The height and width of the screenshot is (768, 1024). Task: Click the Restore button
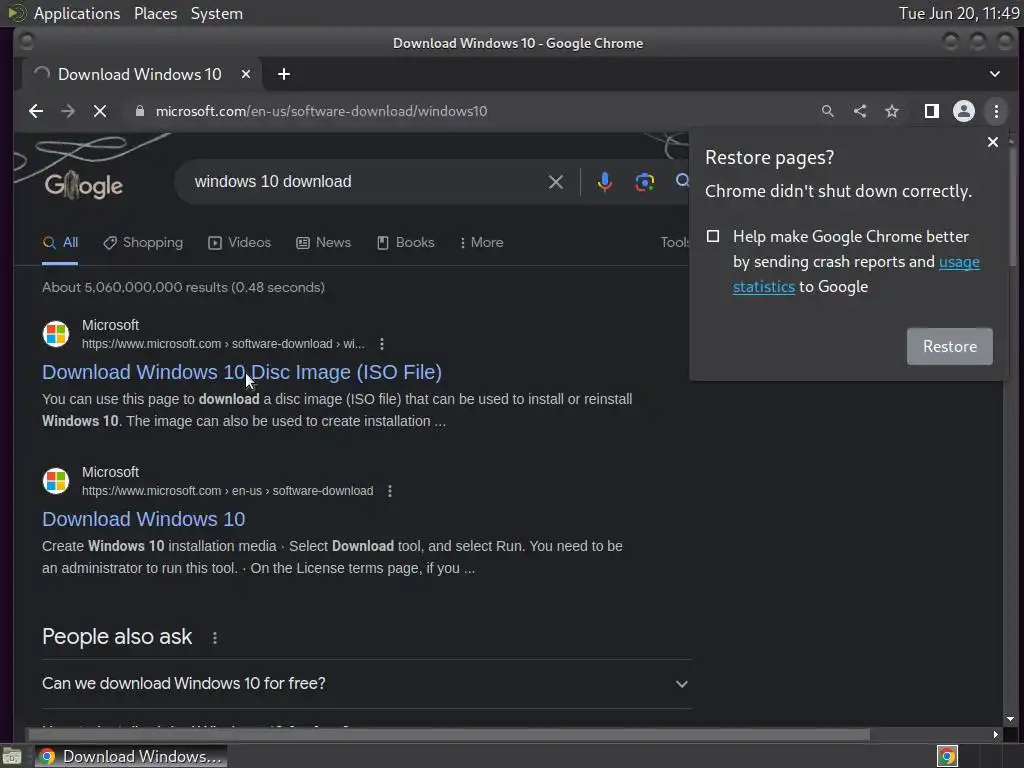950,346
